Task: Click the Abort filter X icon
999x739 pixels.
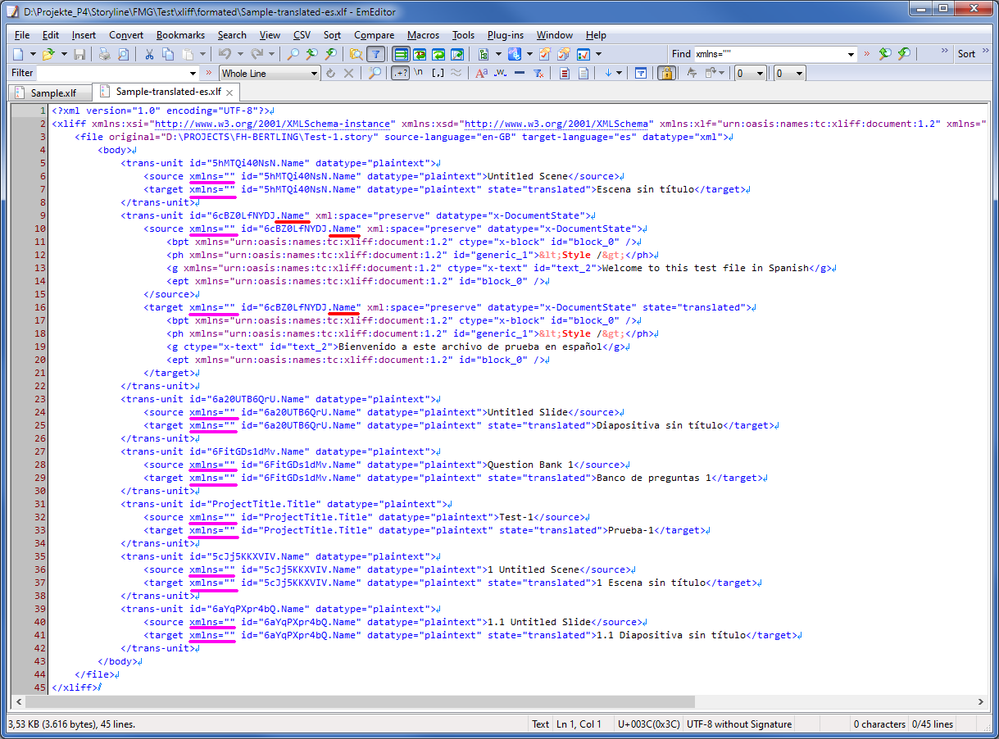Action: (349, 73)
